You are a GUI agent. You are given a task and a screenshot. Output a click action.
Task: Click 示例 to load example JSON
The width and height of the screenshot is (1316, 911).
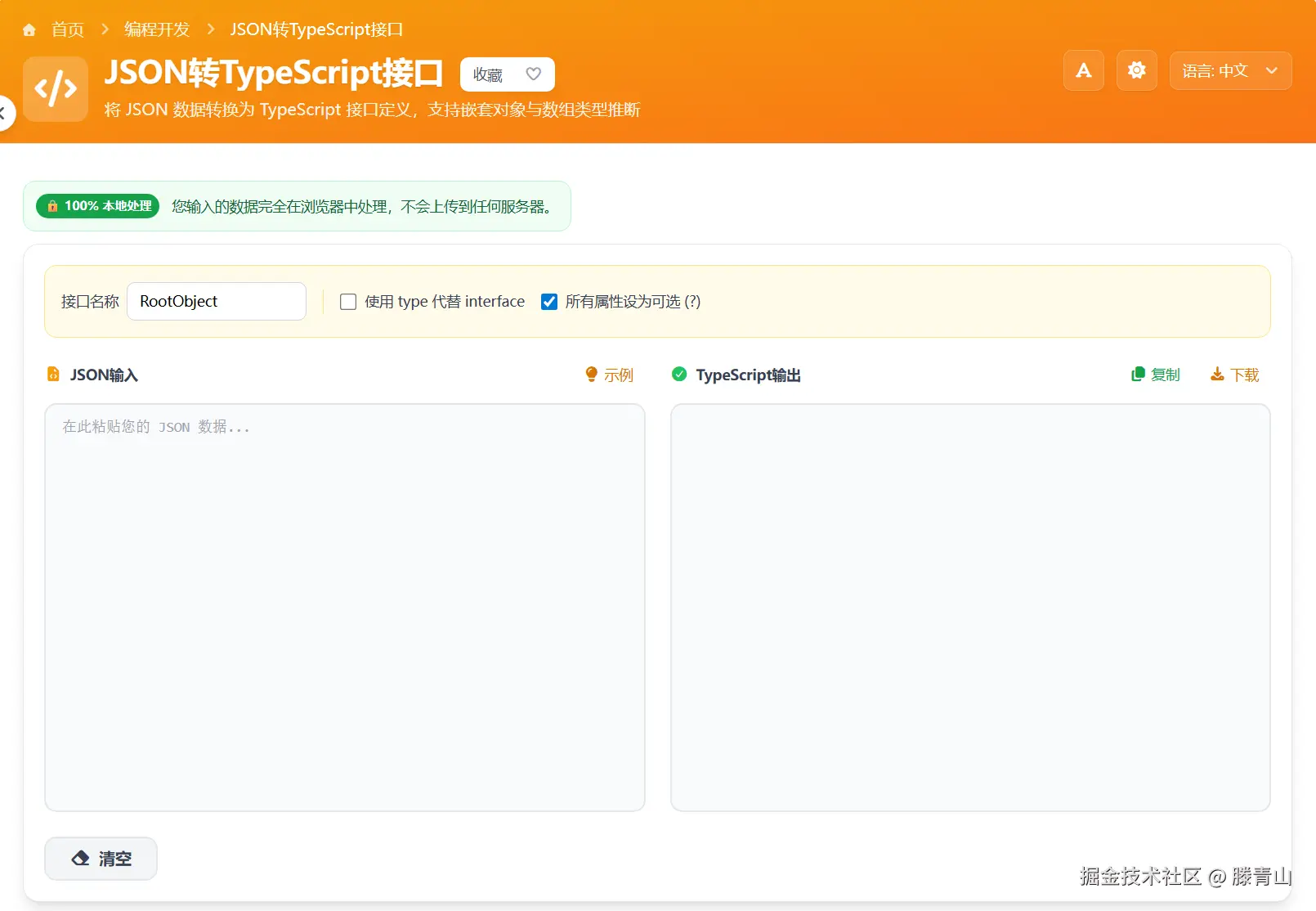click(619, 375)
